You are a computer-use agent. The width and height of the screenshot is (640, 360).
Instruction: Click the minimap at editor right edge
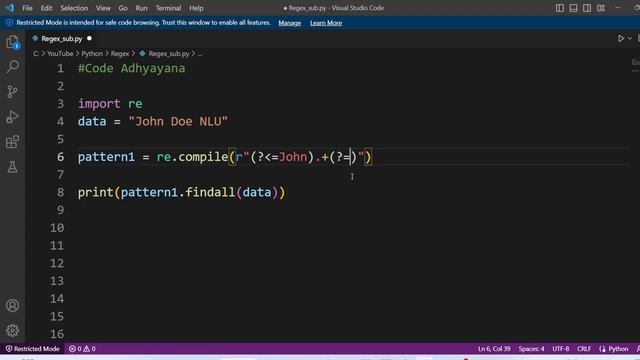click(635, 65)
